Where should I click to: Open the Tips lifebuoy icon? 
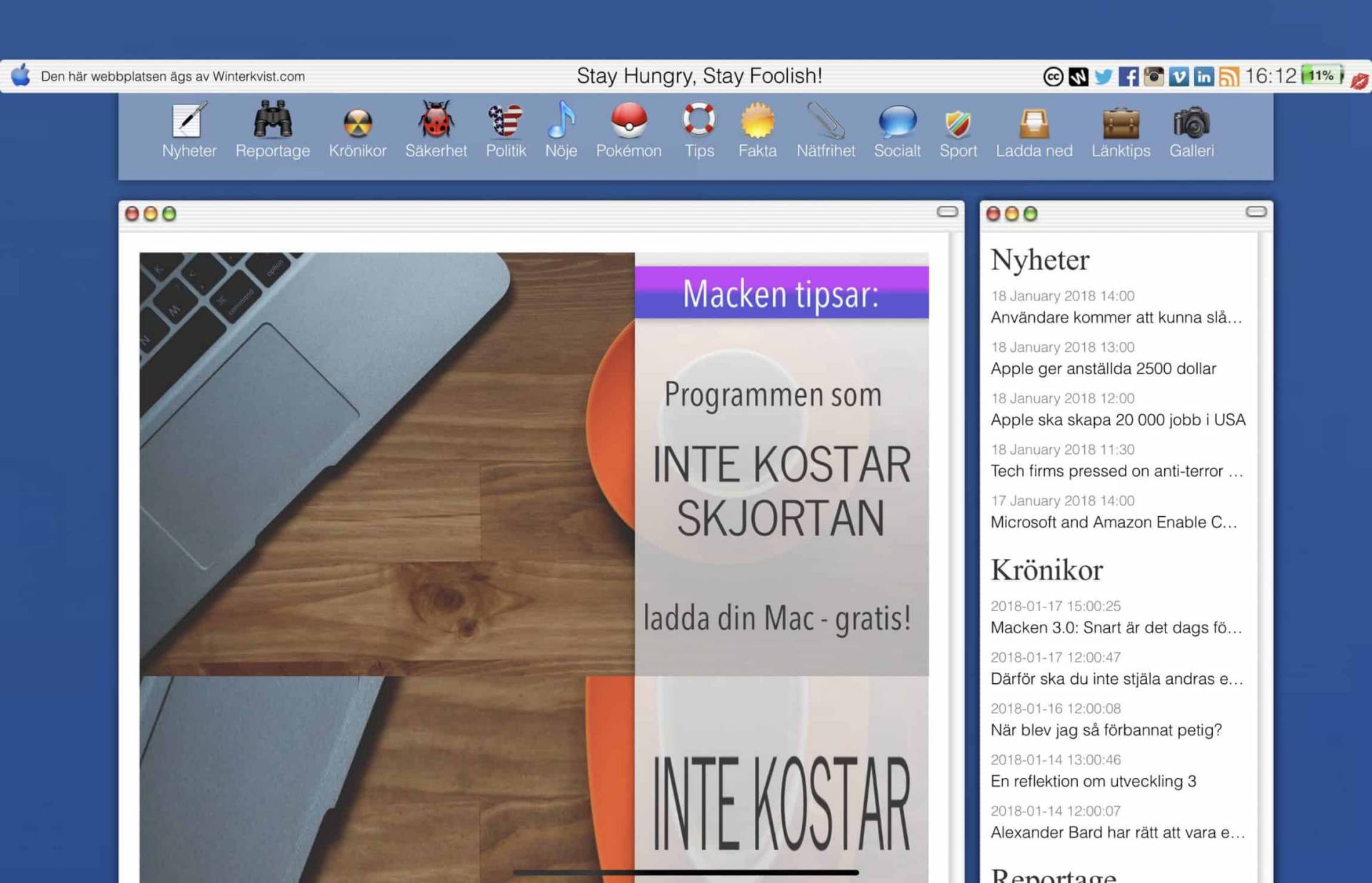point(698,119)
